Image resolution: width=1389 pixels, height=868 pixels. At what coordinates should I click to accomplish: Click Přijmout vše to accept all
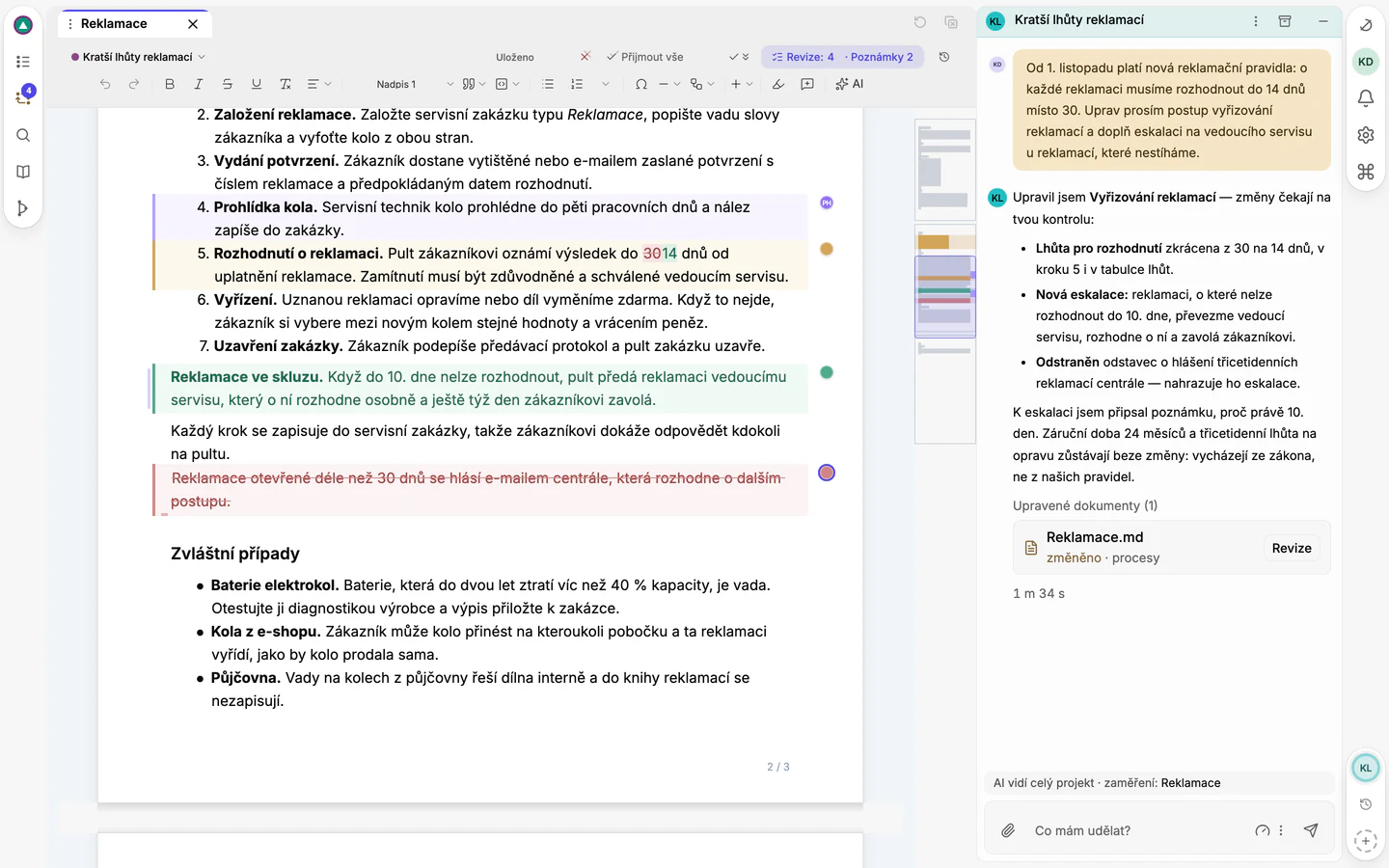pyautogui.click(x=645, y=57)
